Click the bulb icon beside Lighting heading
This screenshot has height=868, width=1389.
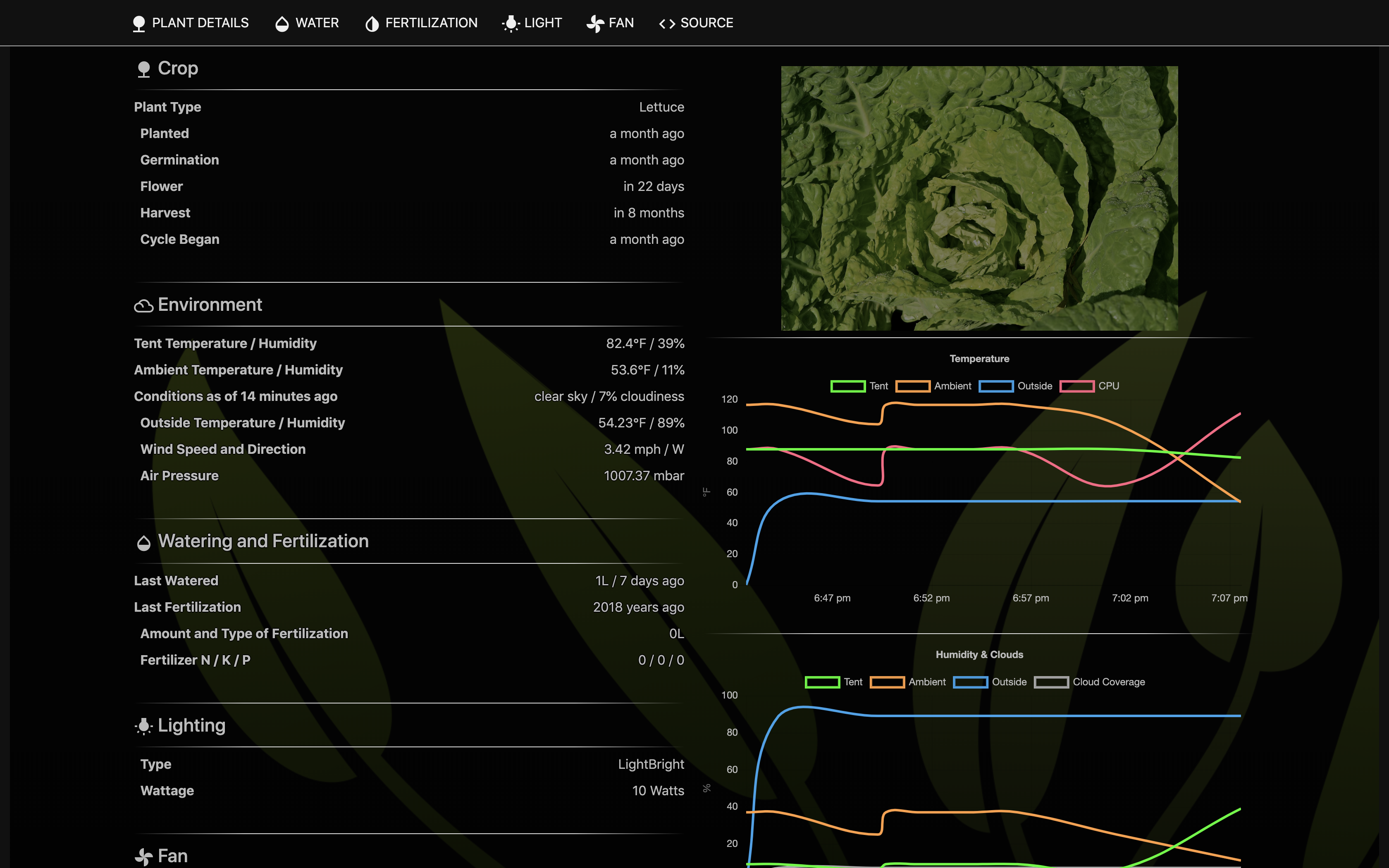pos(143,726)
